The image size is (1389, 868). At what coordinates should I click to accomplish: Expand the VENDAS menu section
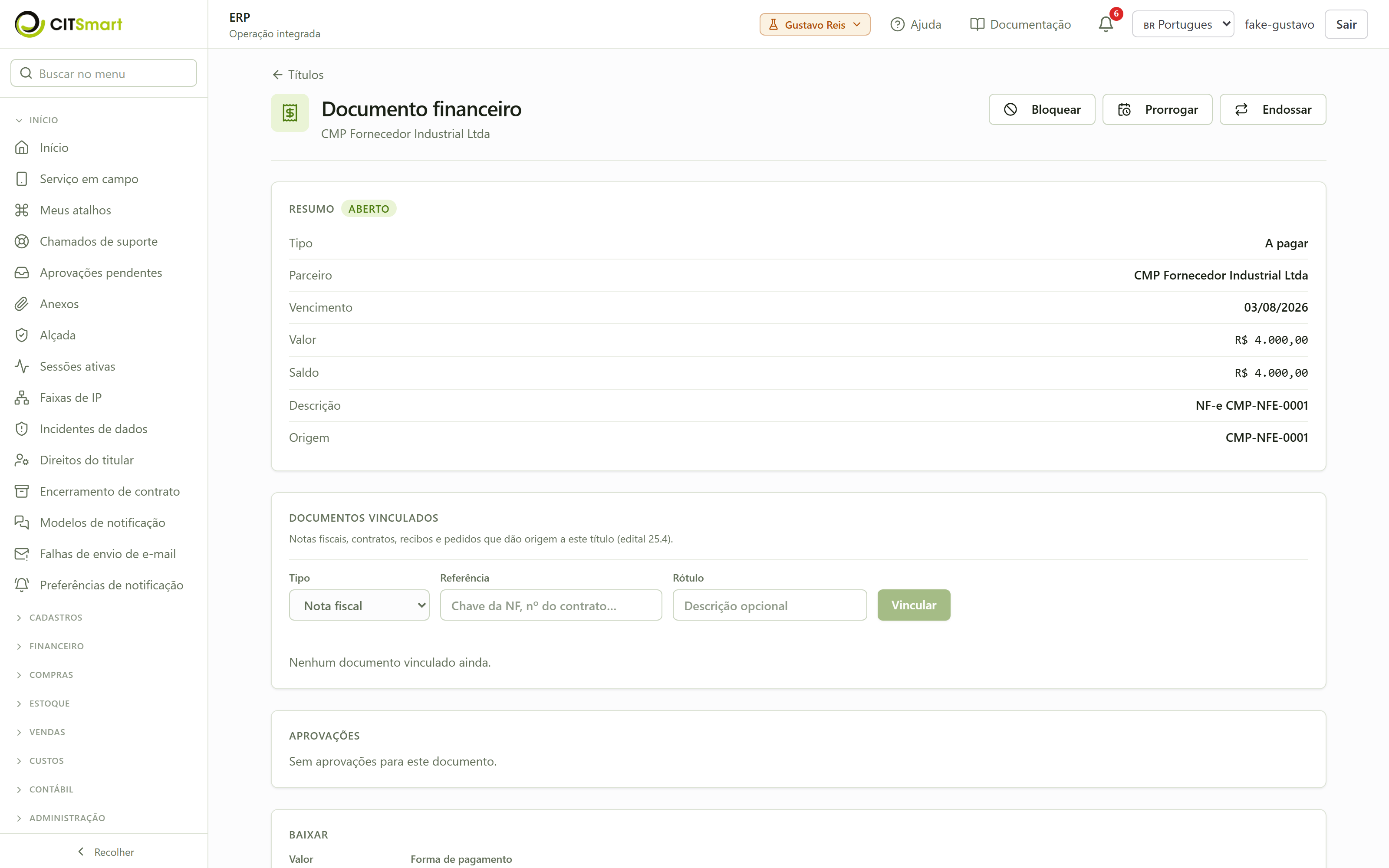[x=41, y=733]
